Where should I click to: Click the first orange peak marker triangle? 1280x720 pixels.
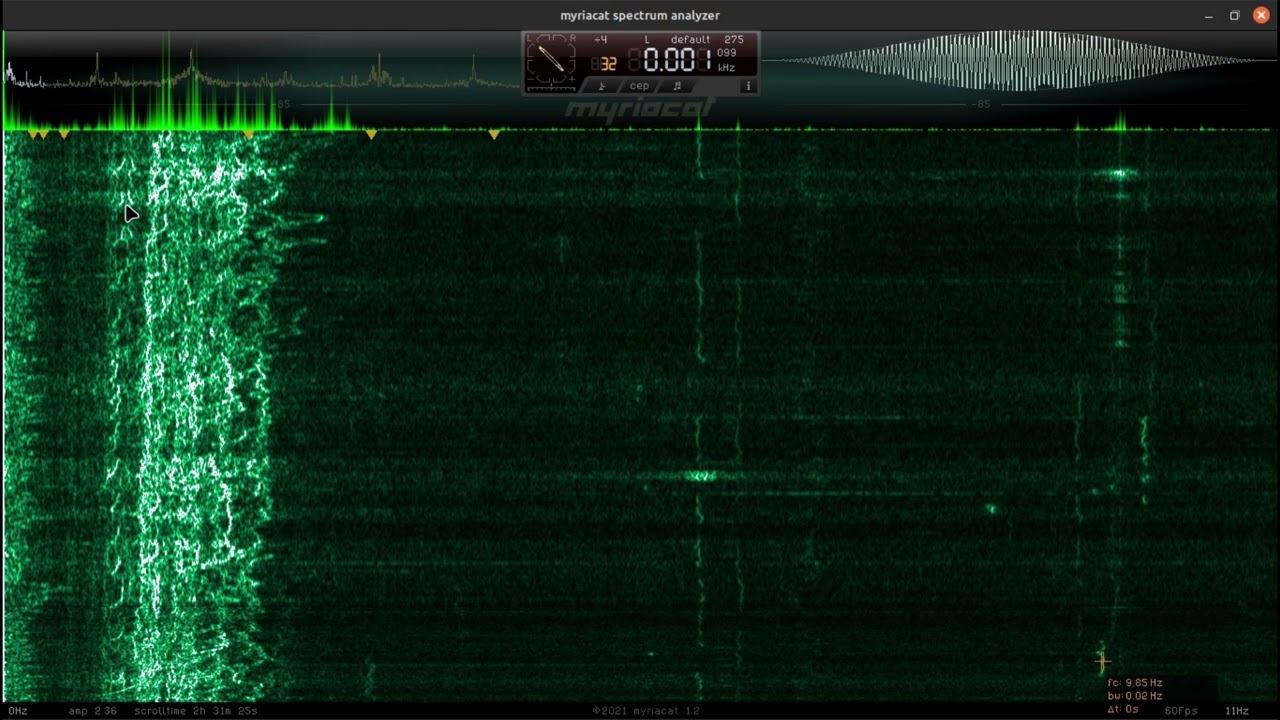coord(33,134)
